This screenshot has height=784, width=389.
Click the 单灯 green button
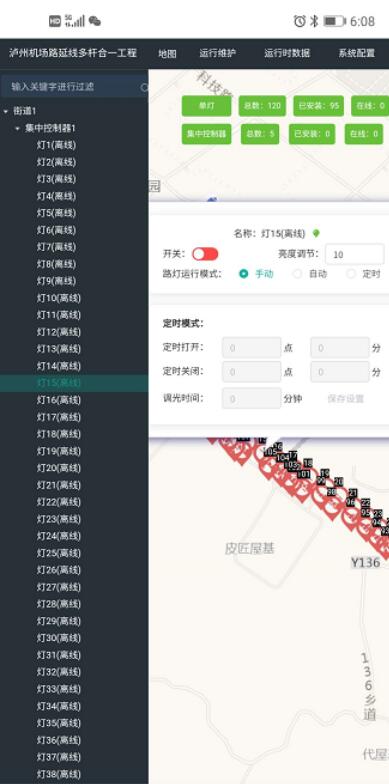point(206,106)
